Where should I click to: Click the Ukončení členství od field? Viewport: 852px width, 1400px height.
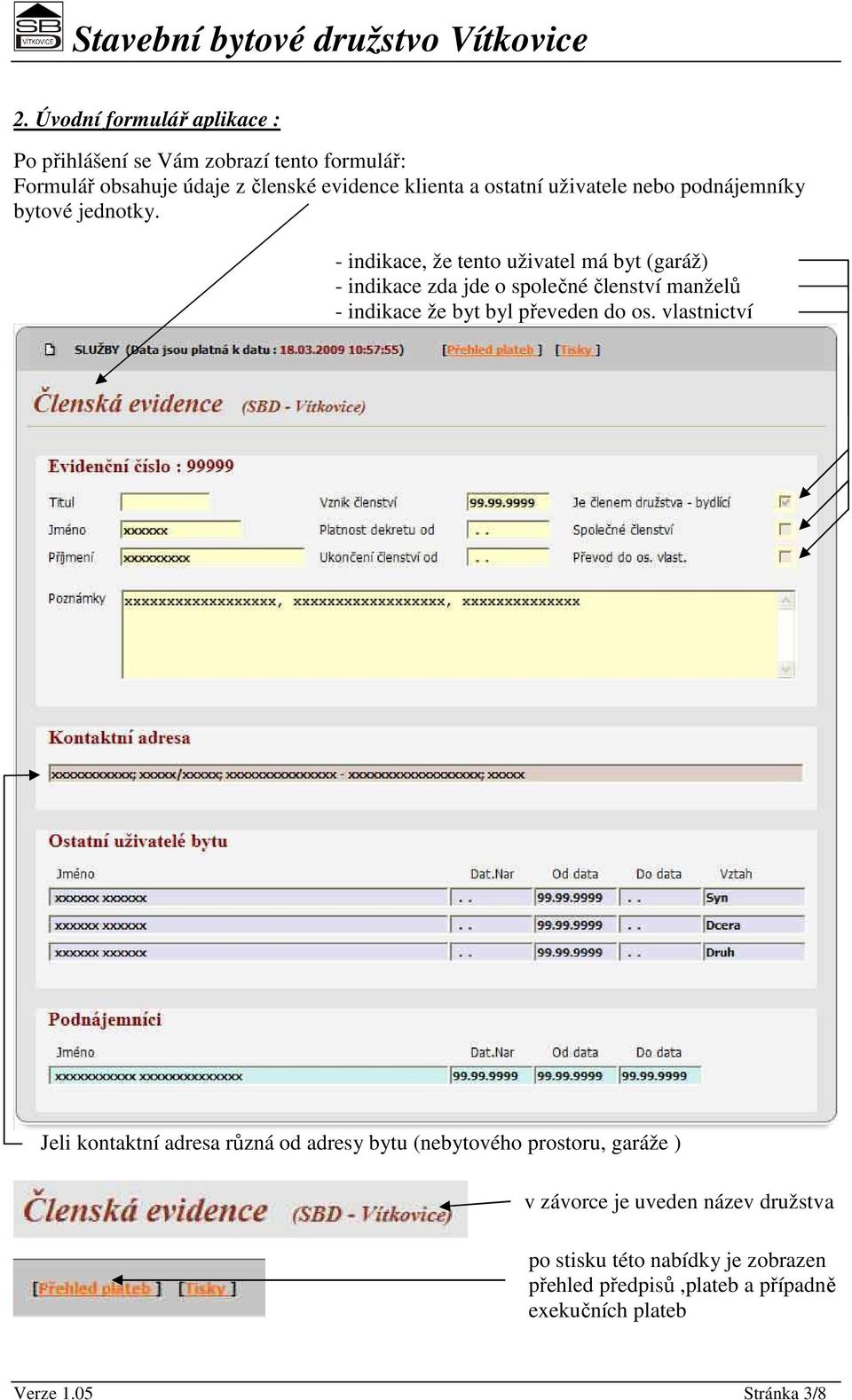(x=509, y=558)
